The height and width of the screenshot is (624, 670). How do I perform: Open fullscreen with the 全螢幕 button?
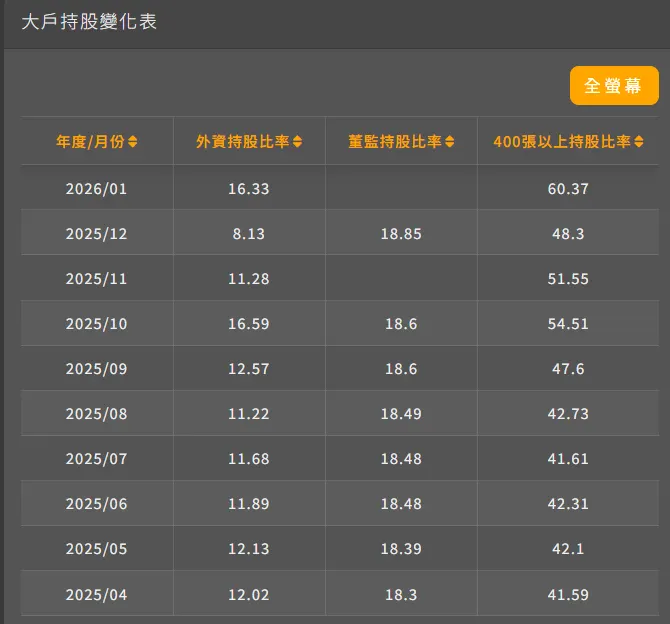click(x=614, y=85)
